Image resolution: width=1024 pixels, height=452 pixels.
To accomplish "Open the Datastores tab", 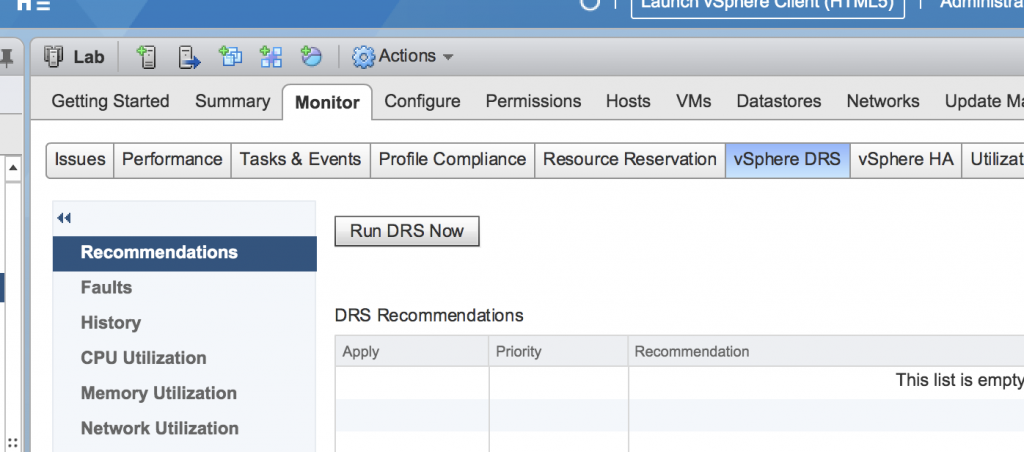I will (779, 101).
